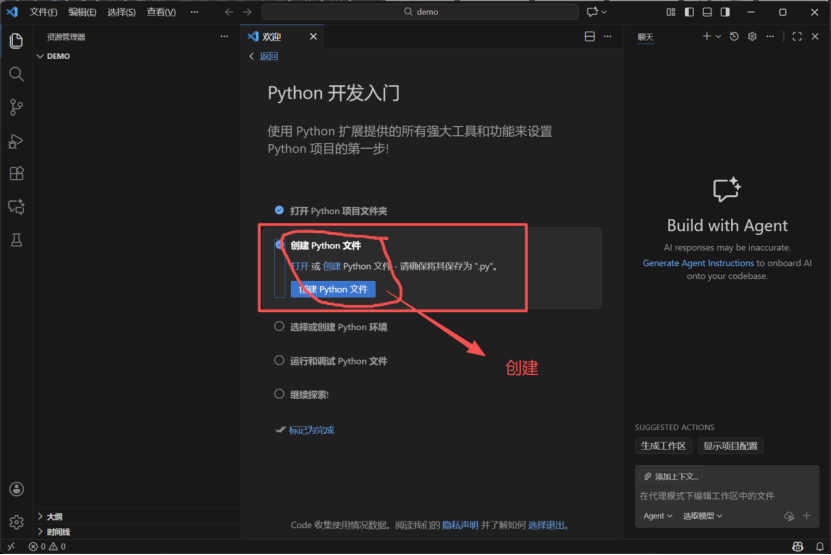Click the 标记为完成 link
Image resolution: width=831 pixels, height=555 pixels.
pos(311,430)
